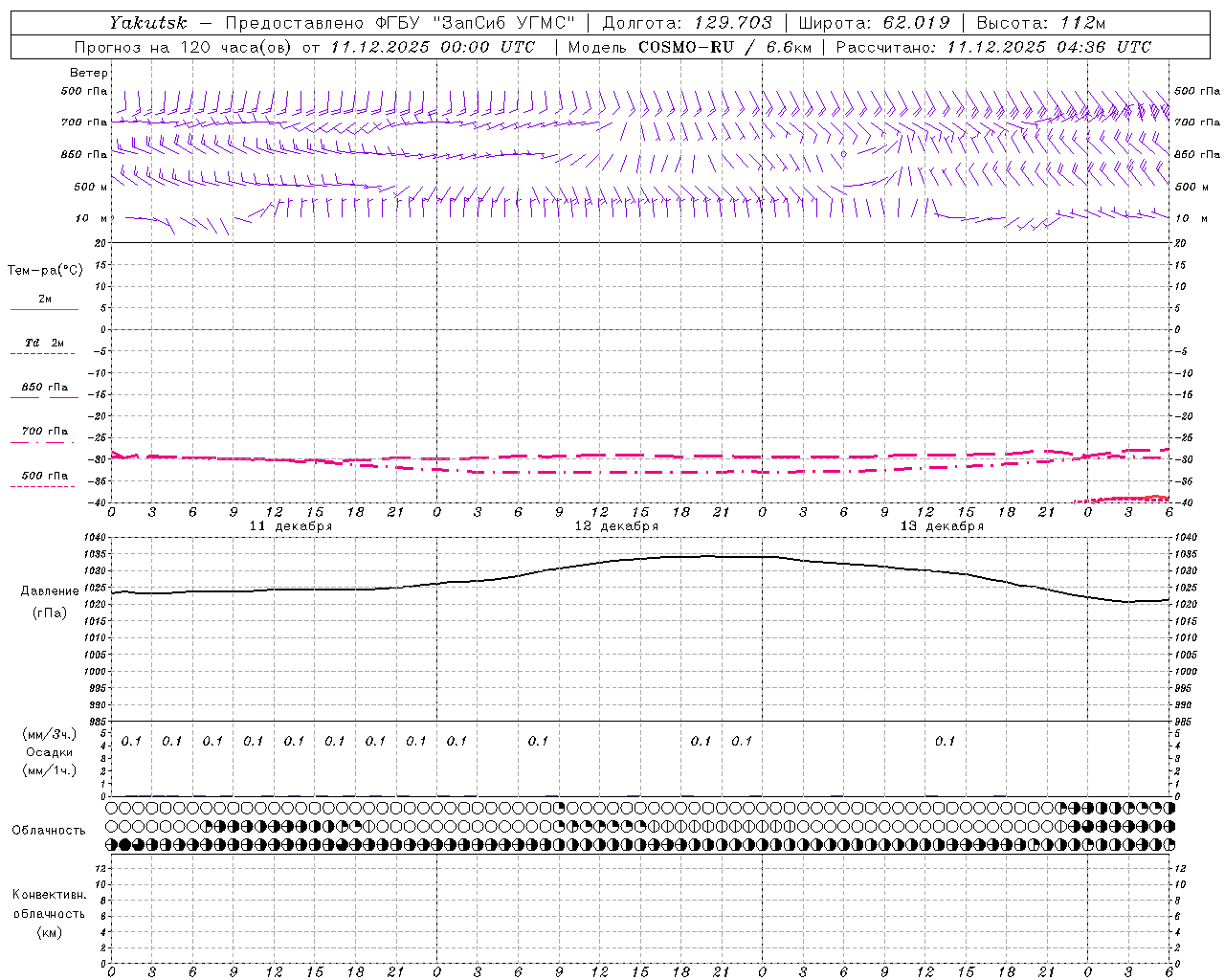Image resolution: width=1225 pixels, height=980 pixels.
Task: Click the 12 декабря date label
Action: pos(616,526)
